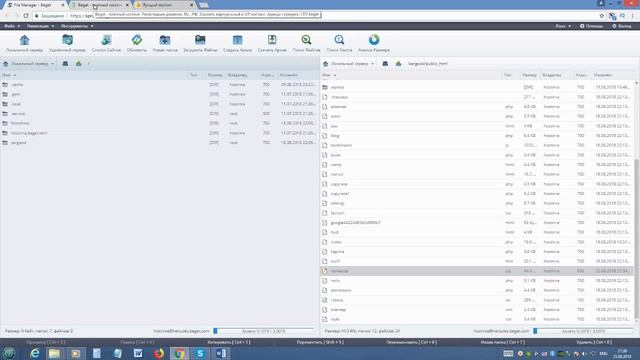Click file icon of the robots row
This screenshot has width=640, height=360.
(324, 300)
